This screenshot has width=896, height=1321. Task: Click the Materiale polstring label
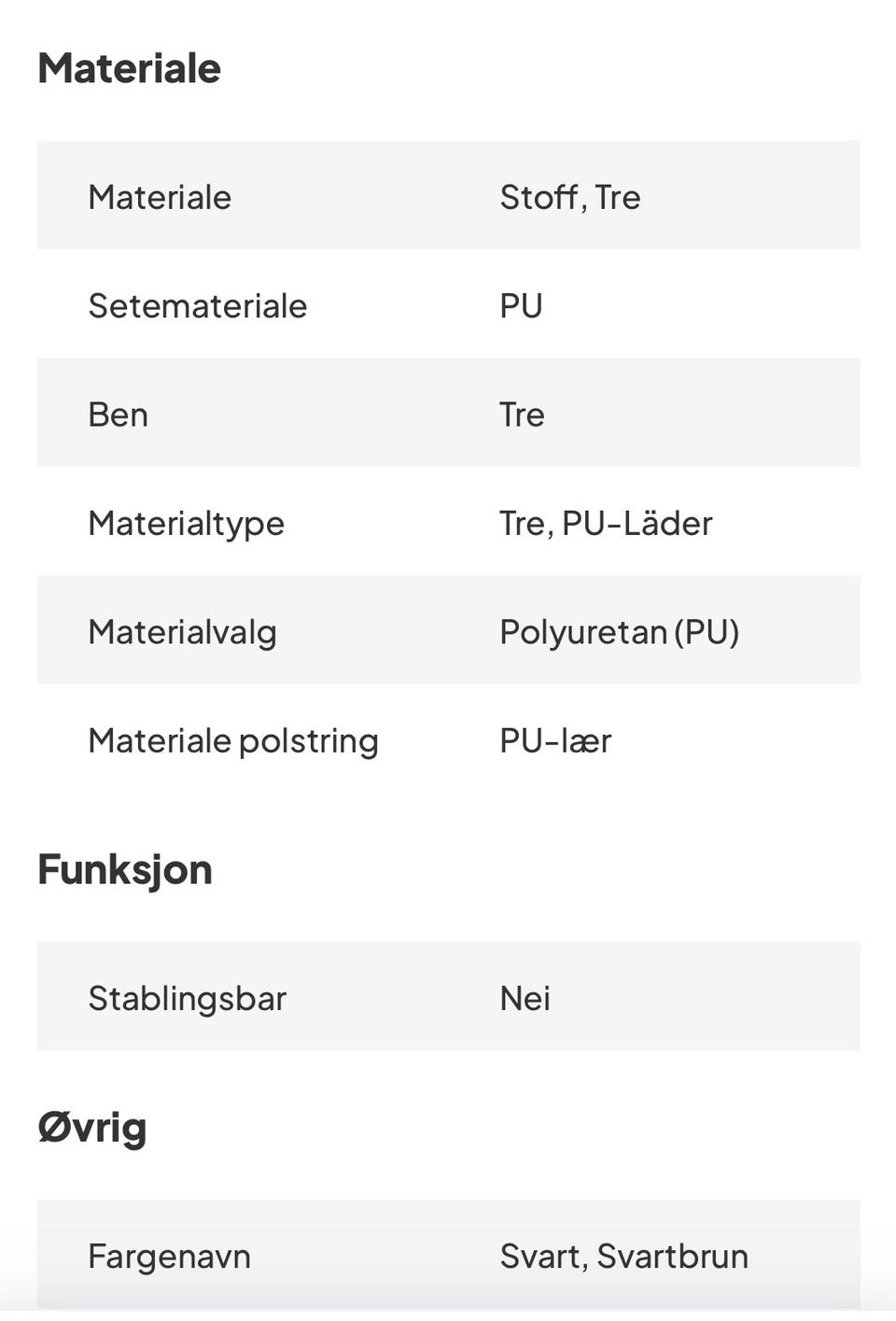pos(233,741)
